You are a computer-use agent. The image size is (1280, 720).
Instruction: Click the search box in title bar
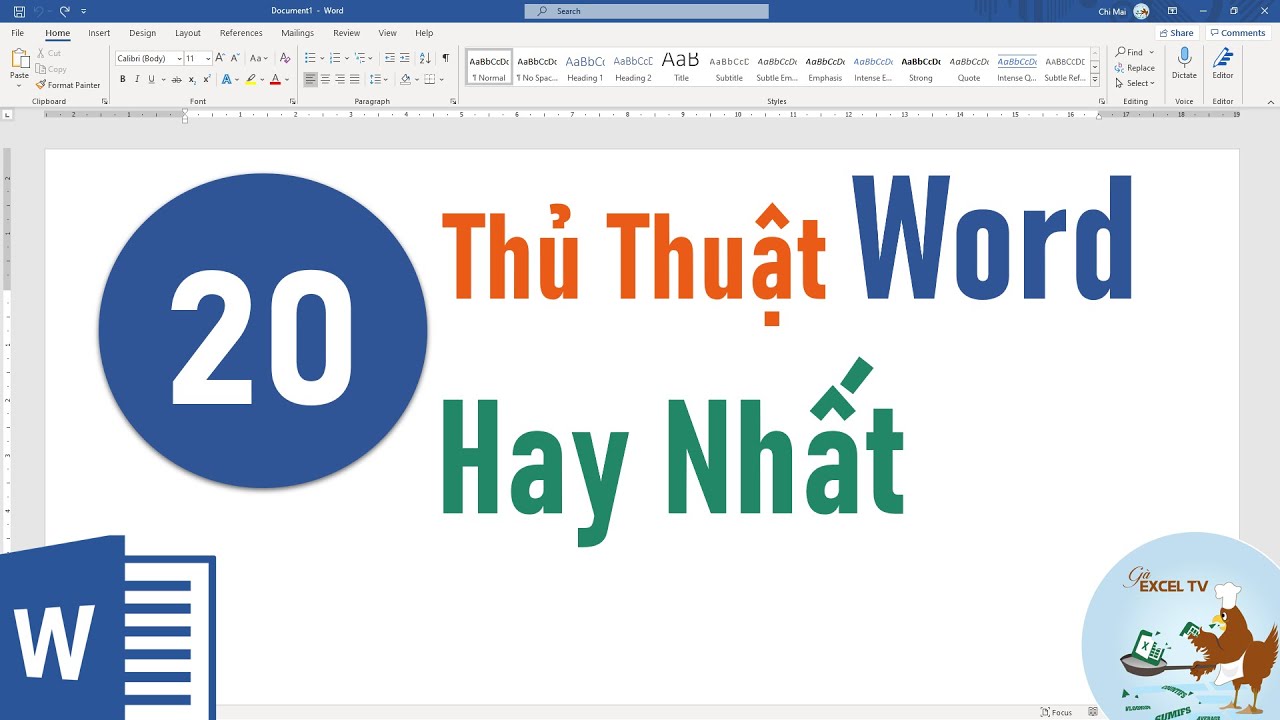tap(647, 11)
